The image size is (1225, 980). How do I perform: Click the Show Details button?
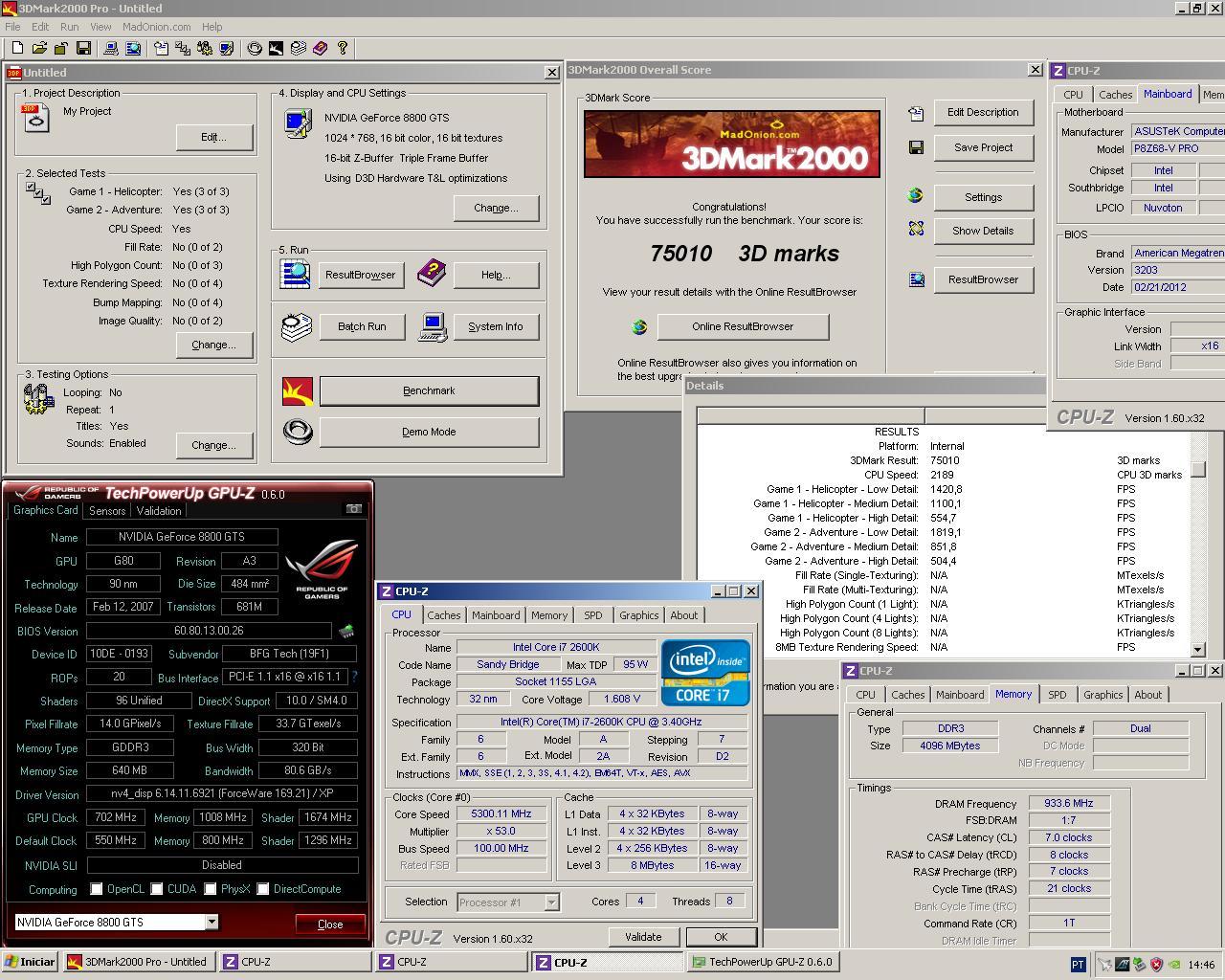[x=983, y=231]
